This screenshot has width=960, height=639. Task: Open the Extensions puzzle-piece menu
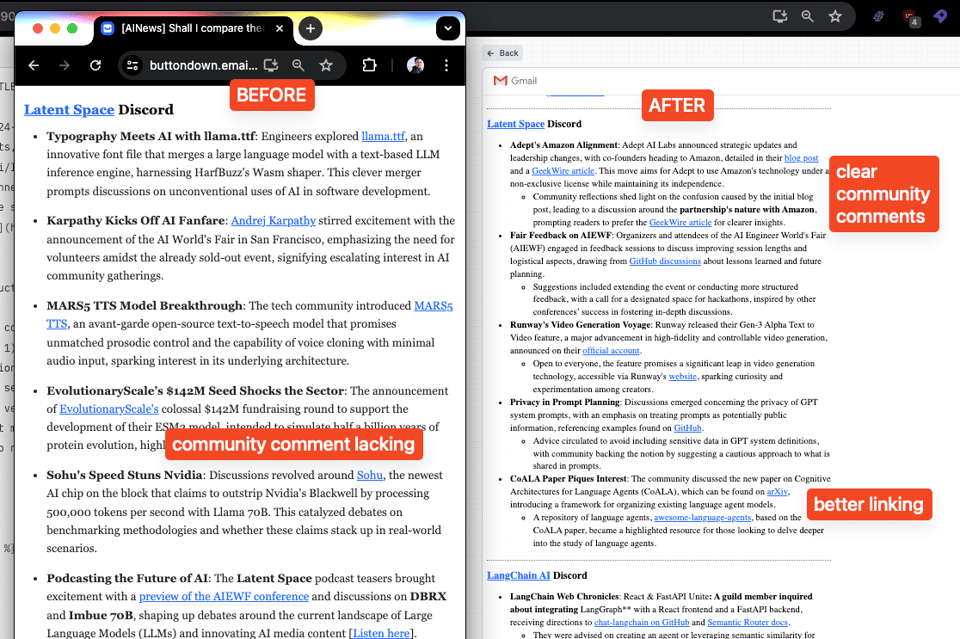369,66
